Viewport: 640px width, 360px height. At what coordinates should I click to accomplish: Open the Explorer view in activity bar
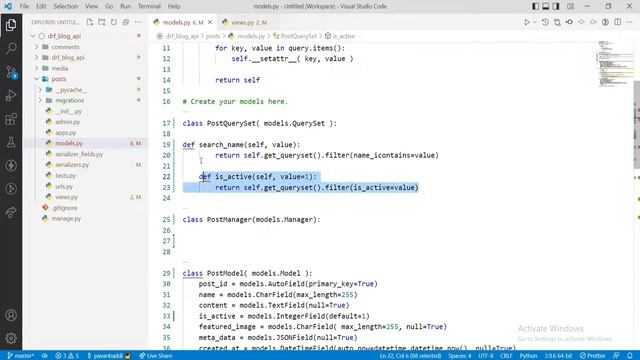[11, 25]
